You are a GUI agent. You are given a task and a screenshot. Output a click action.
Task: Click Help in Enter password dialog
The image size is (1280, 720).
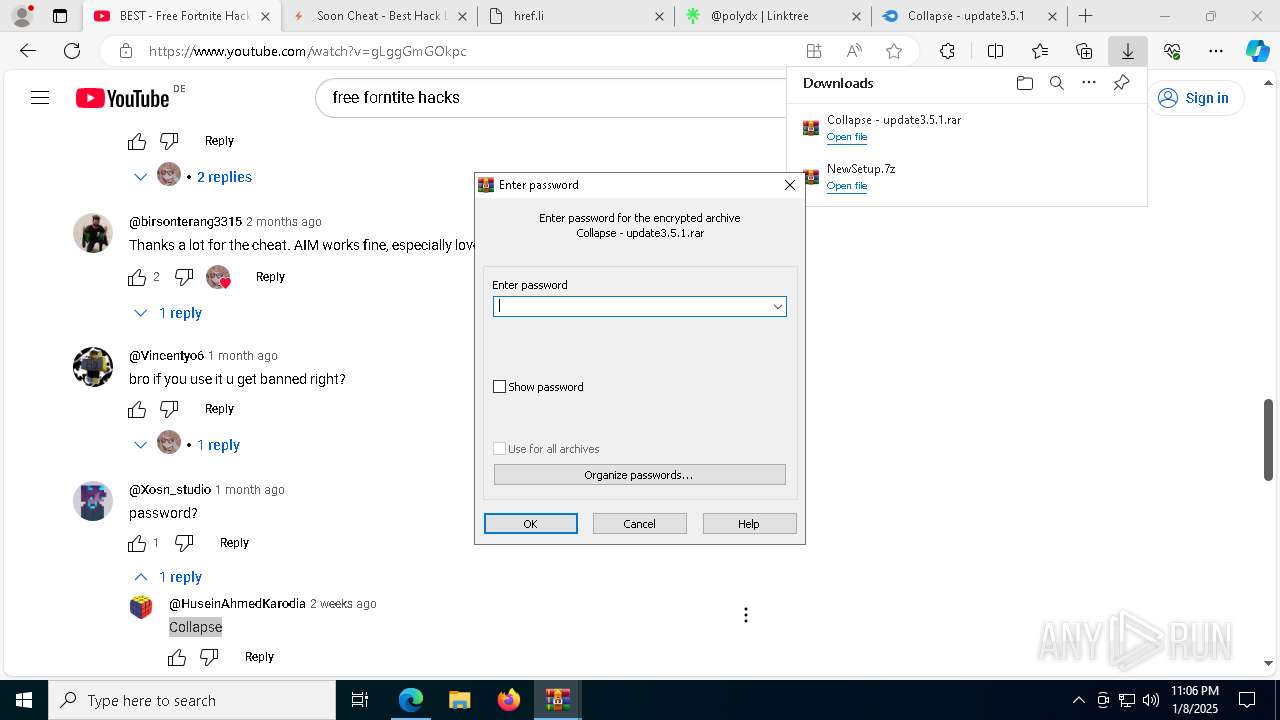tap(749, 524)
